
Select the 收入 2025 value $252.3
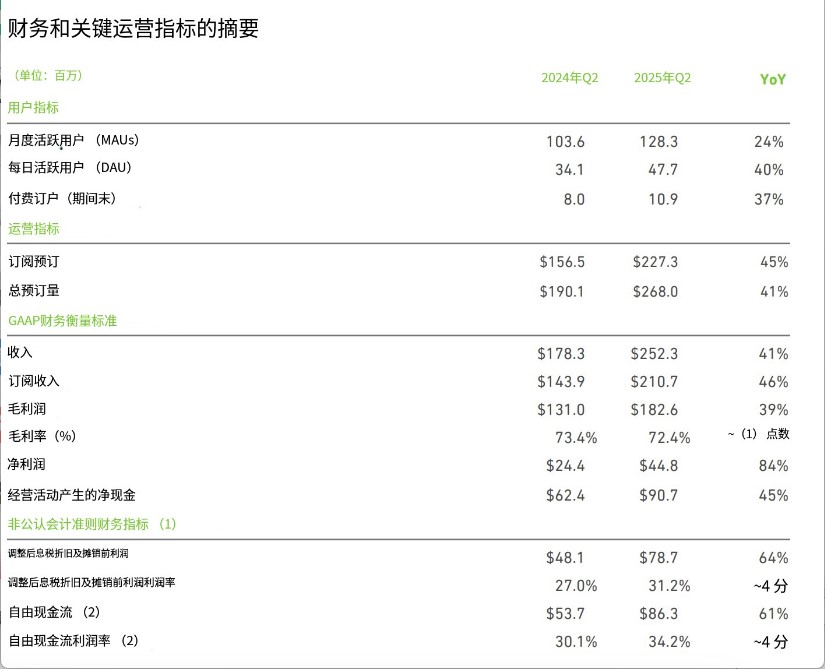click(x=654, y=353)
